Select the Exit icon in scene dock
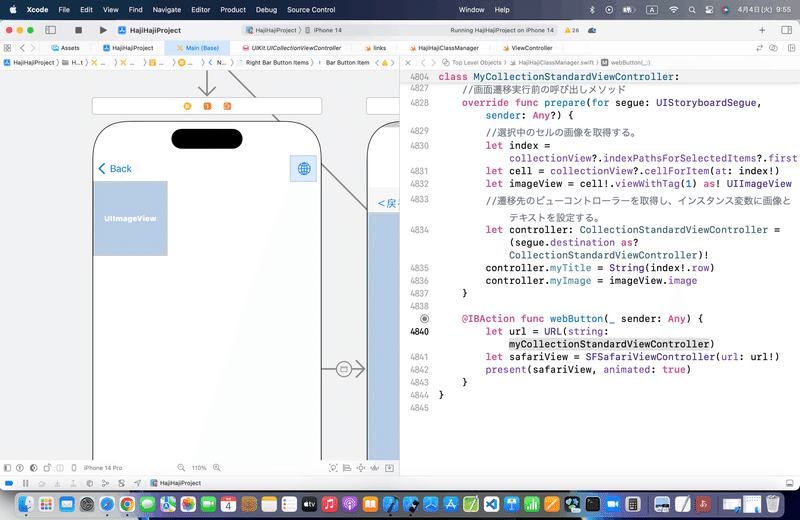Image resolution: width=800 pixels, height=520 pixels. pyautogui.click(x=227, y=106)
